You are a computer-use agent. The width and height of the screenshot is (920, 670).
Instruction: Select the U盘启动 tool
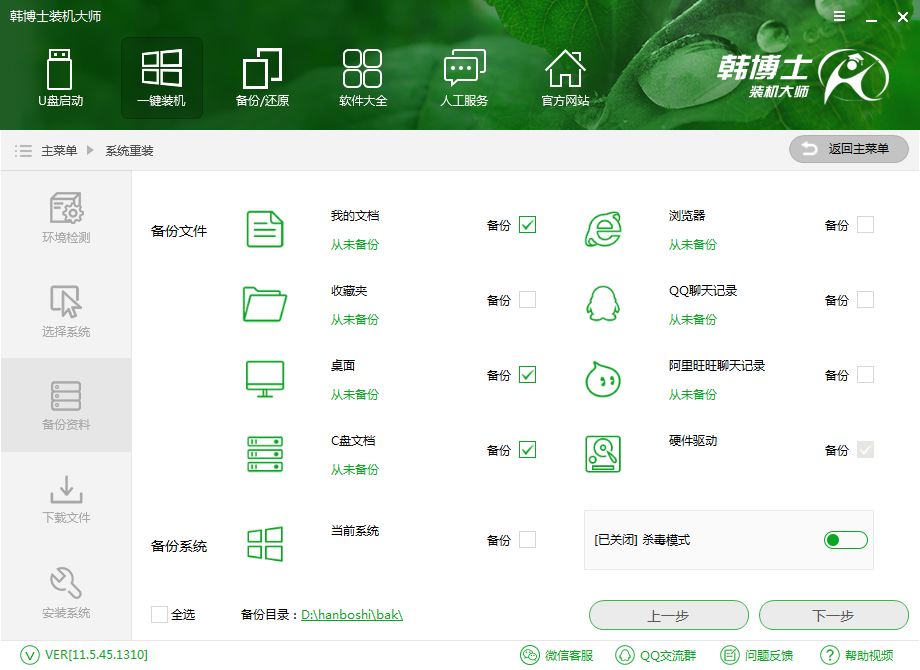60,78
